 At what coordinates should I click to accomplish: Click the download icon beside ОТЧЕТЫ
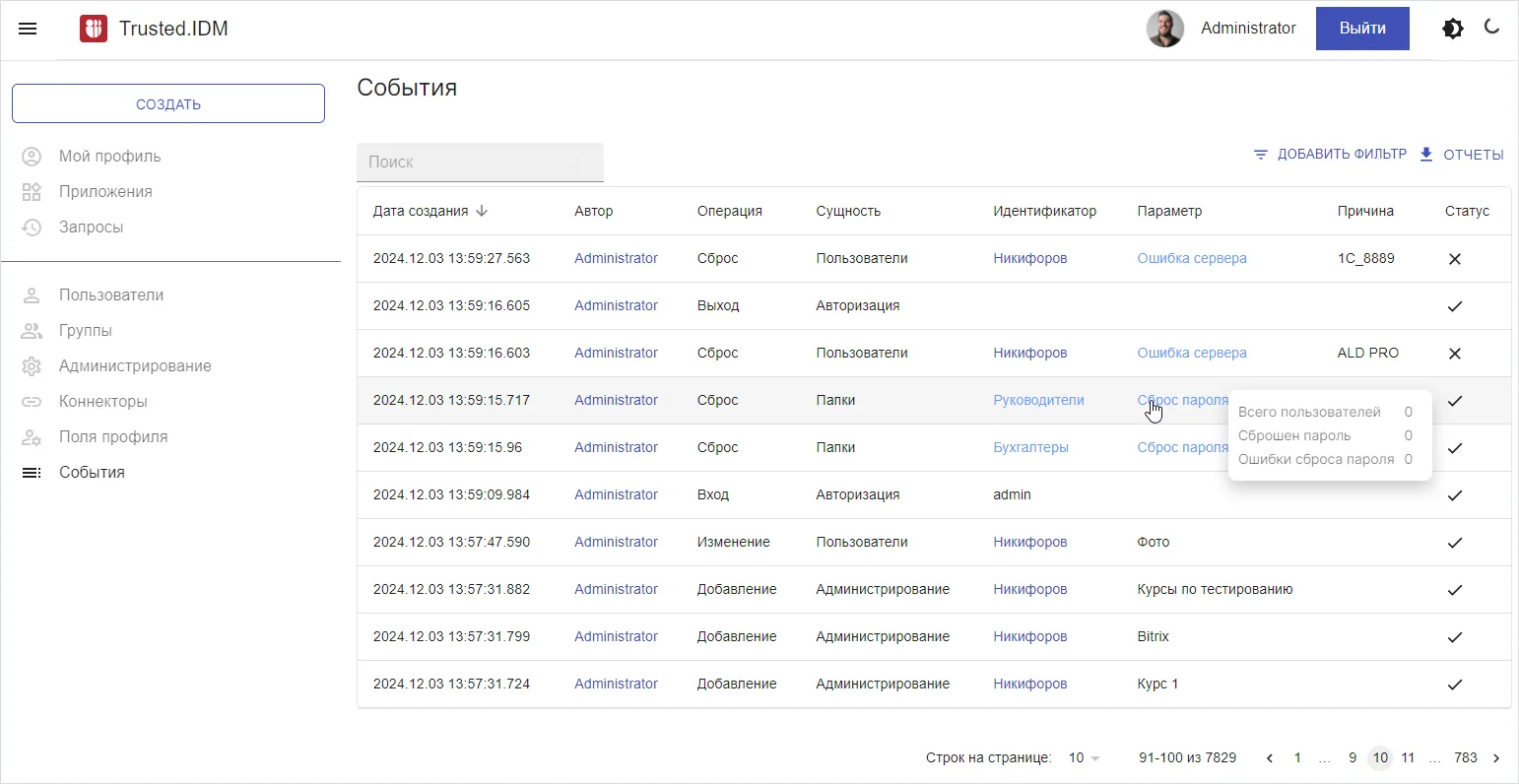pos(1426,155)
